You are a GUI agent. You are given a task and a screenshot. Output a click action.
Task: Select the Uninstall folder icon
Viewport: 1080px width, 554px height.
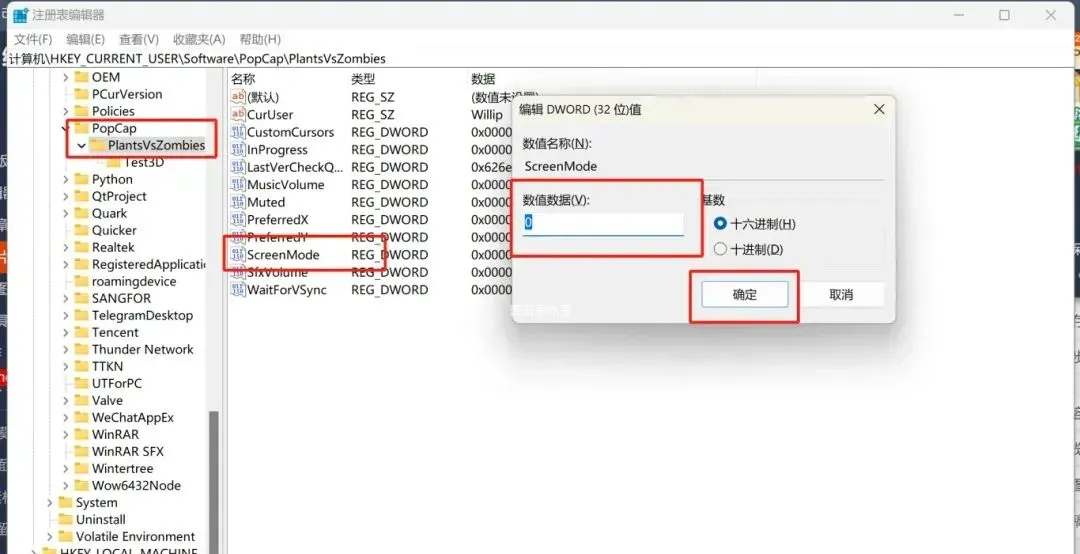click(65, 520)
